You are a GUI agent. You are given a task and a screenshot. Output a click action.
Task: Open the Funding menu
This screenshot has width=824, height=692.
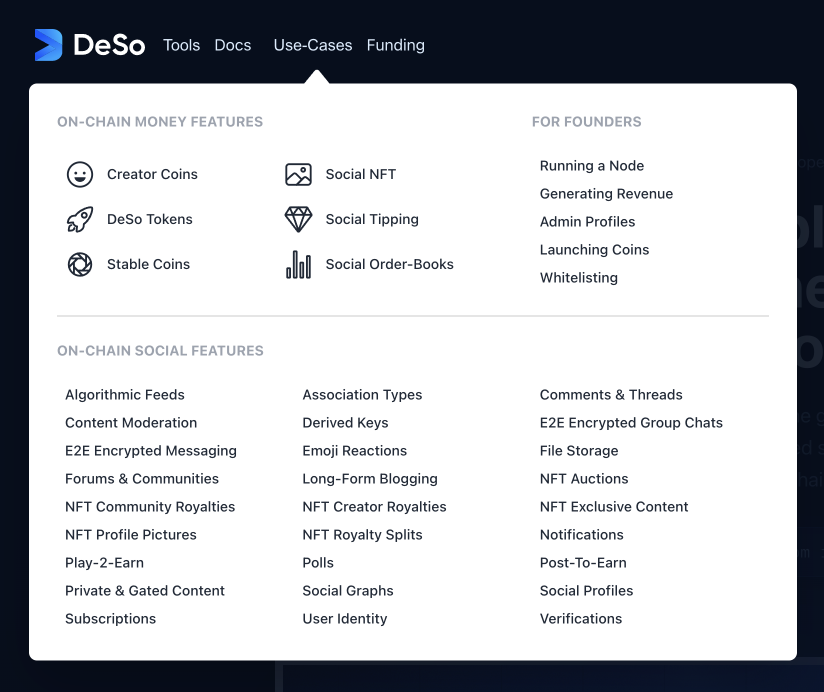click(x=396, y=45)
